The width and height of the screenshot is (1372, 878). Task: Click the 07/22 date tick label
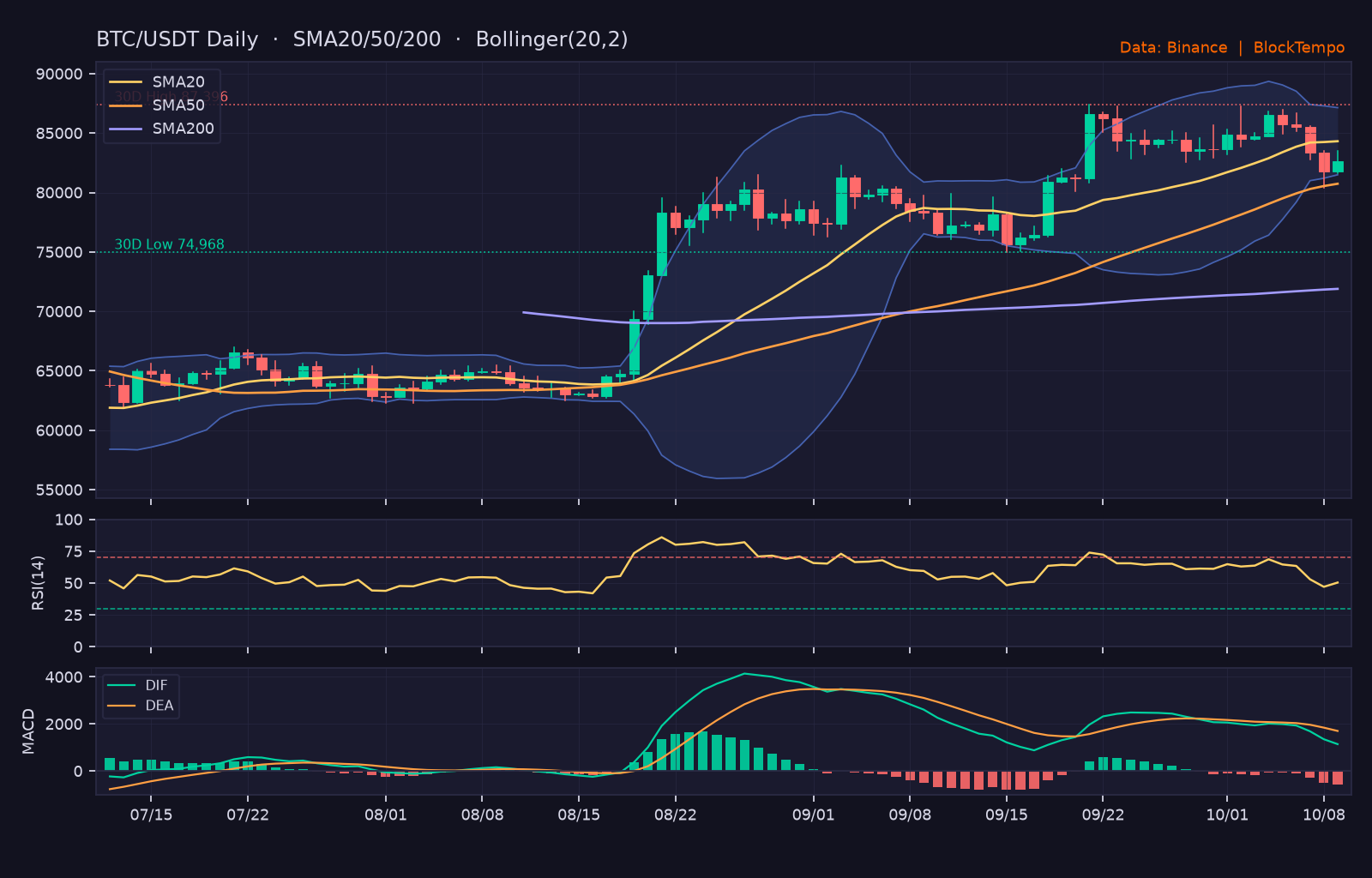tap(248, 815)
